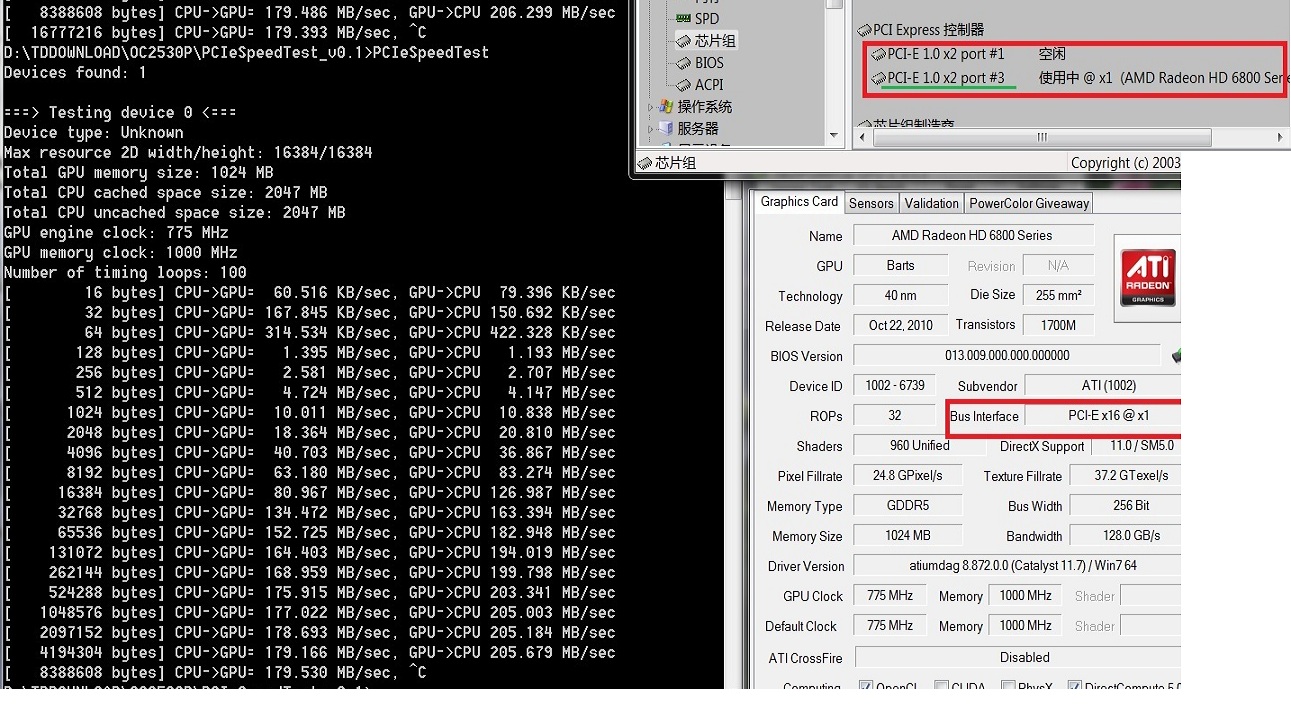The width and height of the screenshot is (1291, 709).
Task: Select the 操作系统 tree item label
Action: pyautogui.click(x=705, y=106)
